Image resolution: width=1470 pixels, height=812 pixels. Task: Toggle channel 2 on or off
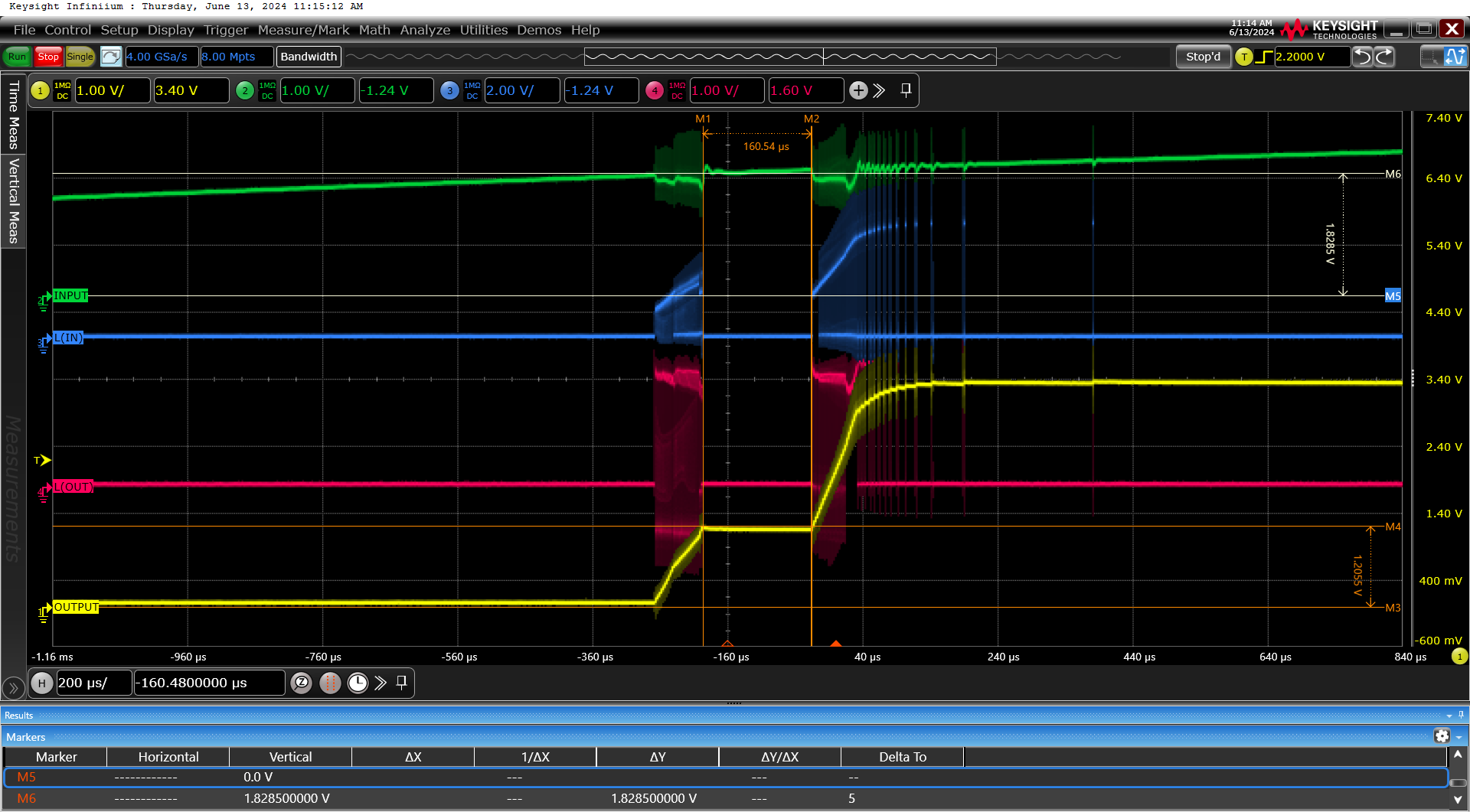[245, 90]
